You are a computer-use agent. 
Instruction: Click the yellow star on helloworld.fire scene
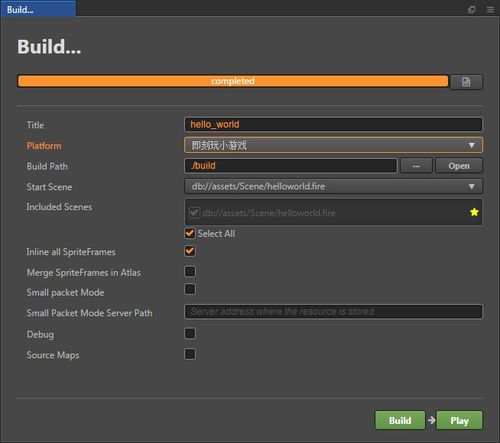pos(474,212)
